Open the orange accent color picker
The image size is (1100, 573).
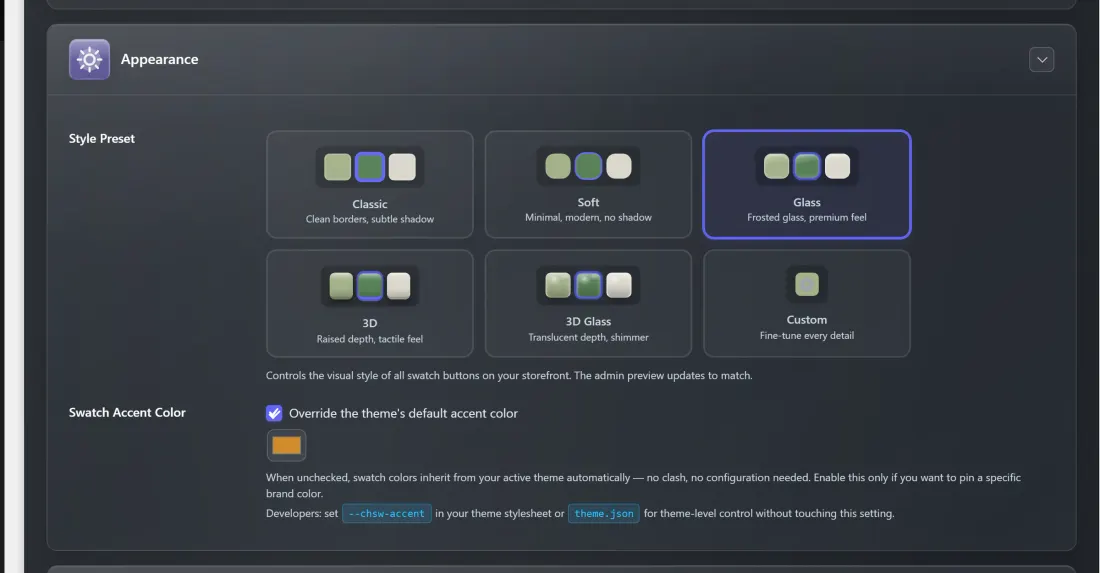tap(286, 445)
